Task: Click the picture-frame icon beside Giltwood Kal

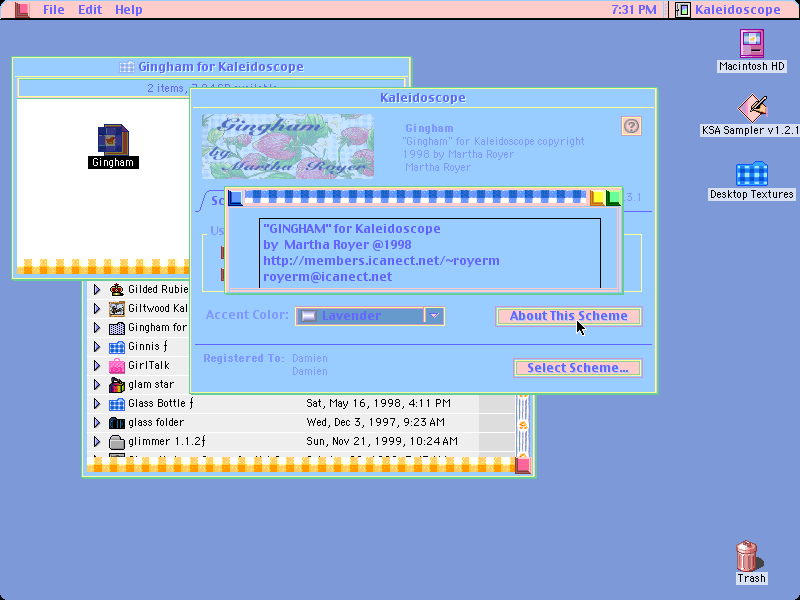Action: 117,309
